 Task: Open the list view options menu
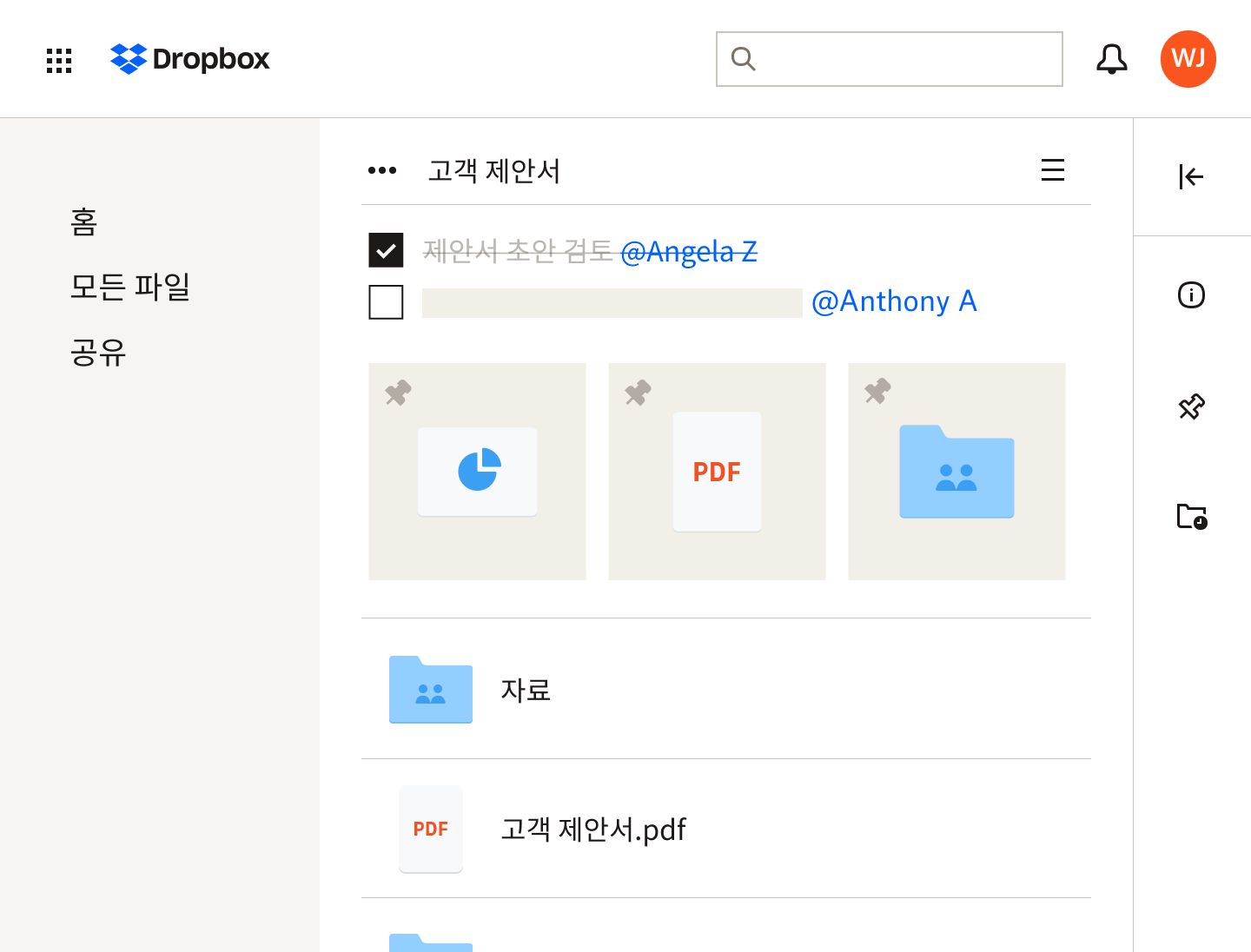click(1053, 170)
